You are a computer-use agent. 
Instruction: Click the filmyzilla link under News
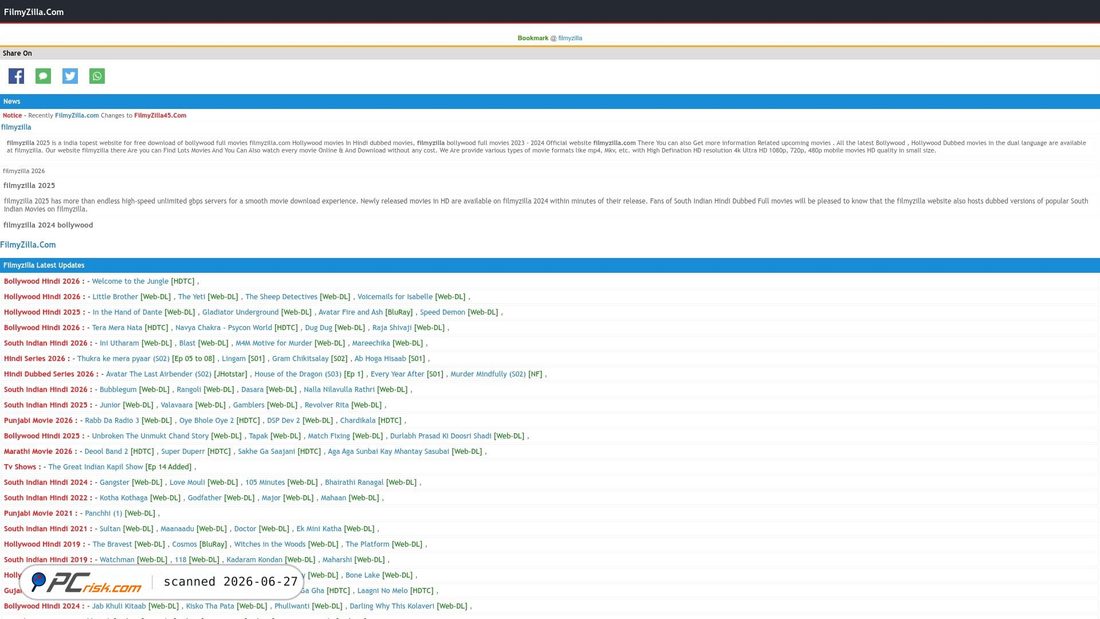[x=16, y=127]
